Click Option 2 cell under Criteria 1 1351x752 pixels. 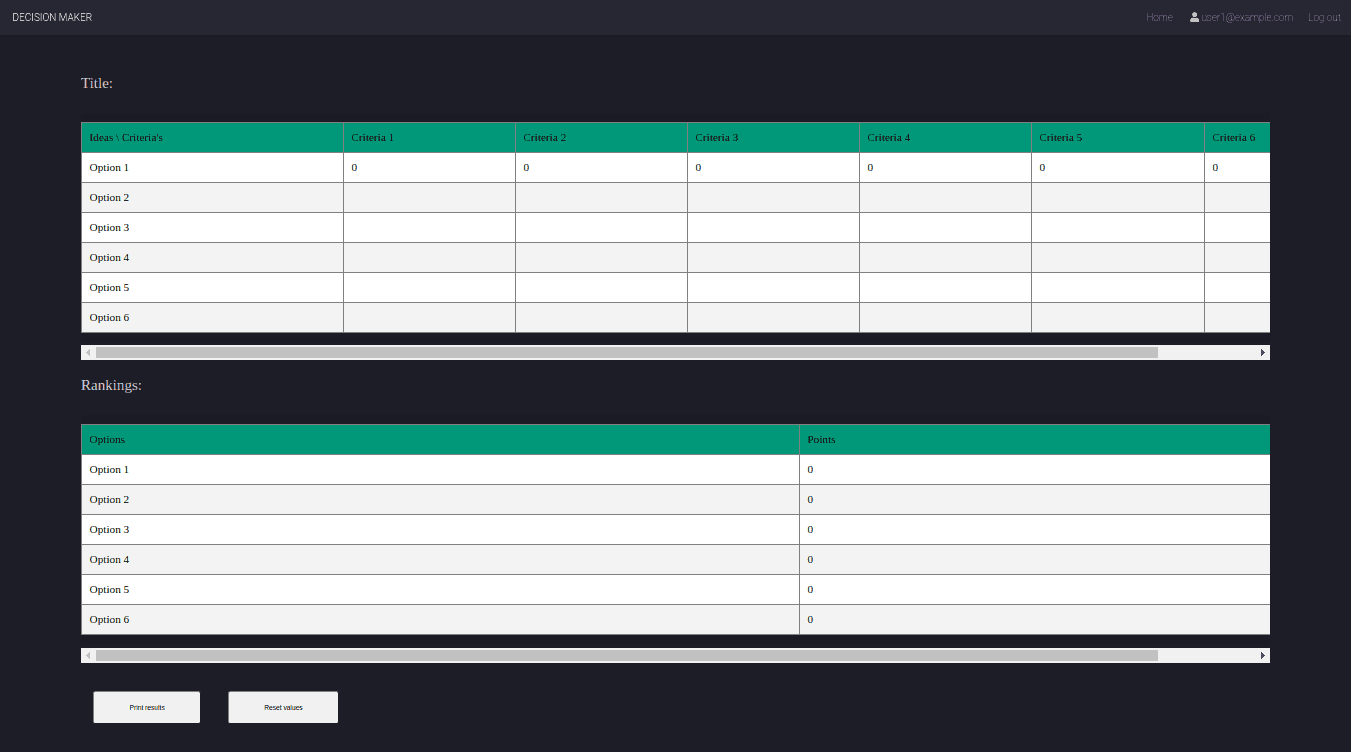coord(429,197)
